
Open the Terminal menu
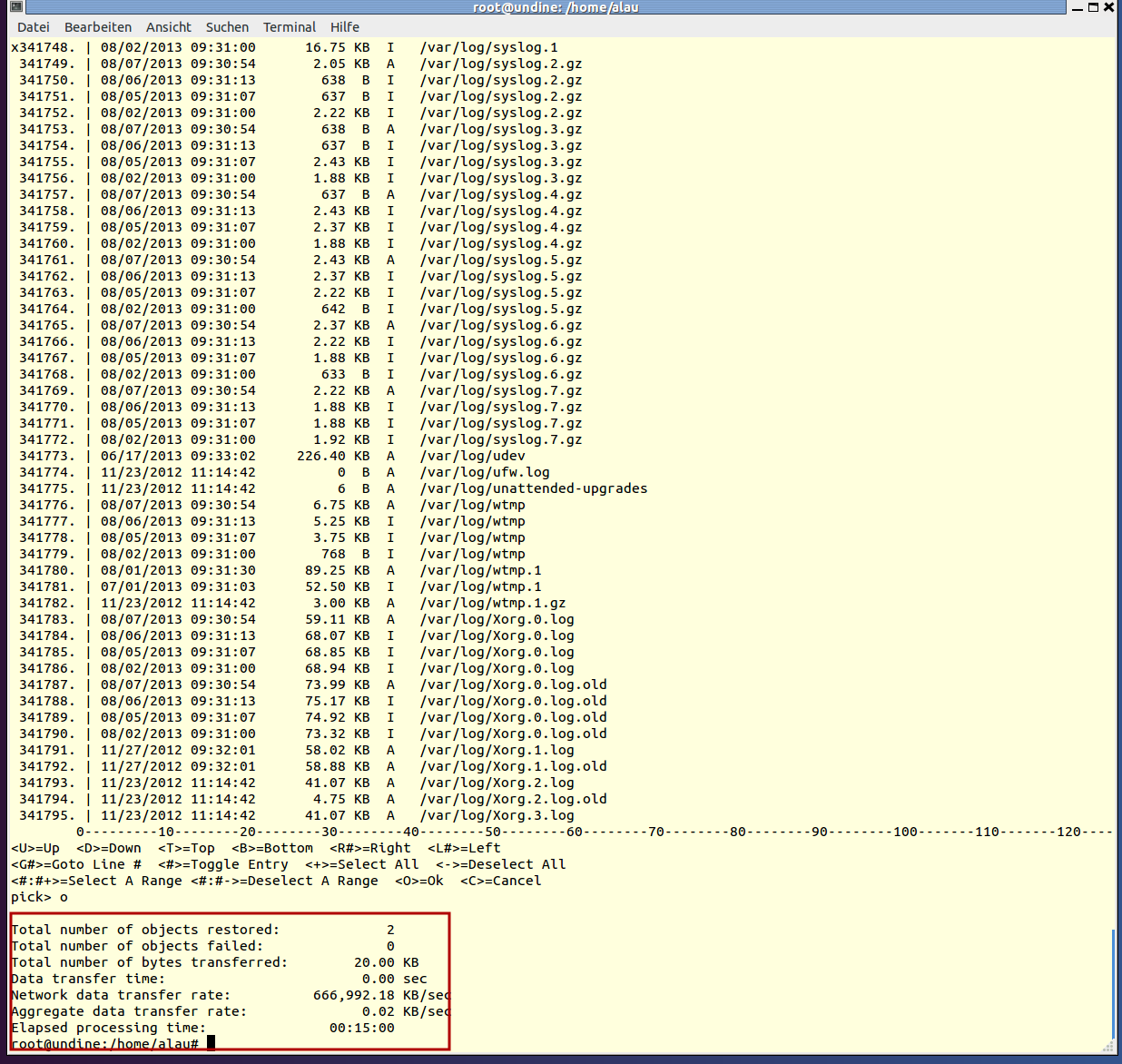[x=290, y=27]
